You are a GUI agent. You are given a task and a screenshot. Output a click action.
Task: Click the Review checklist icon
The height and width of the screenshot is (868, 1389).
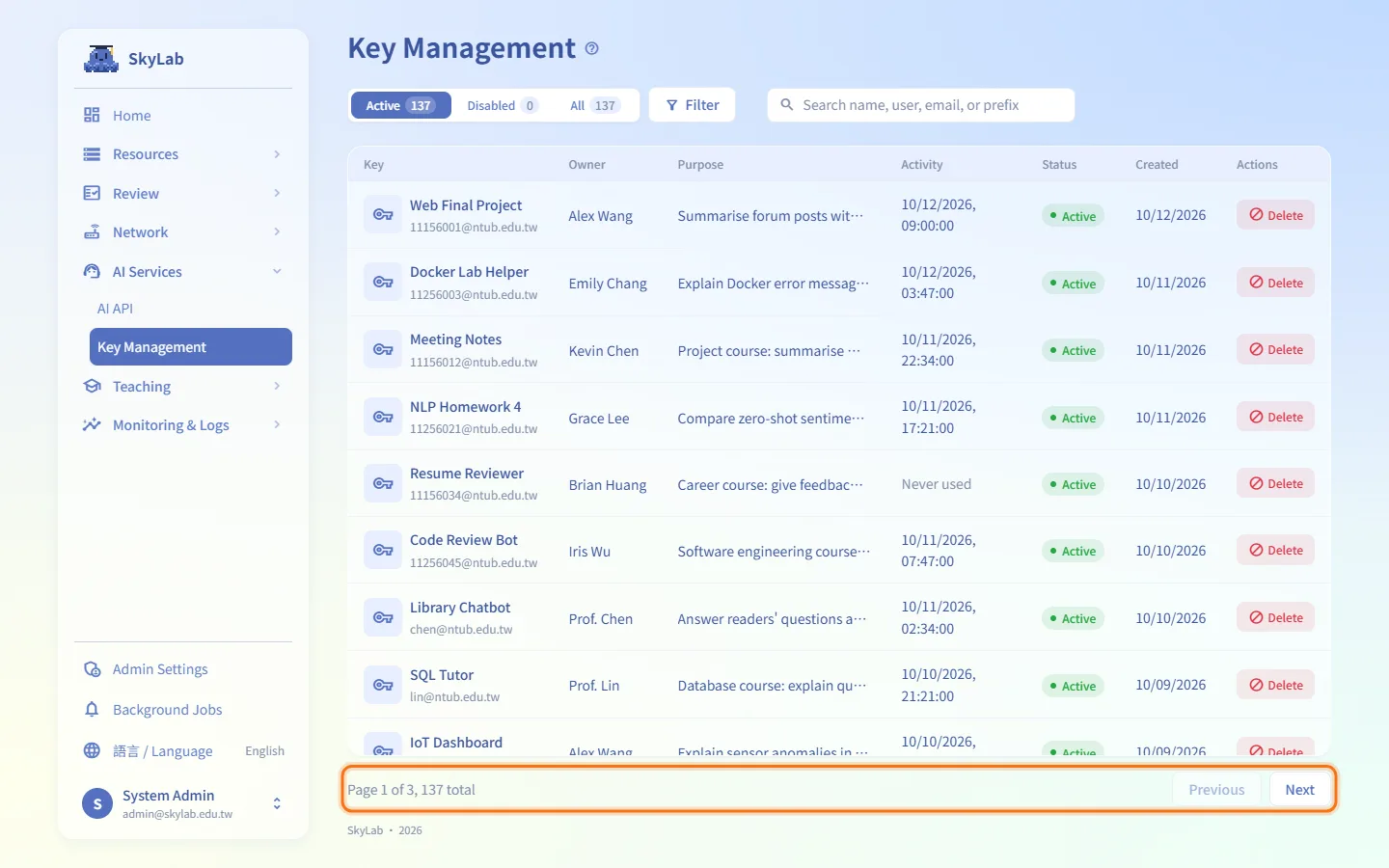92,194
